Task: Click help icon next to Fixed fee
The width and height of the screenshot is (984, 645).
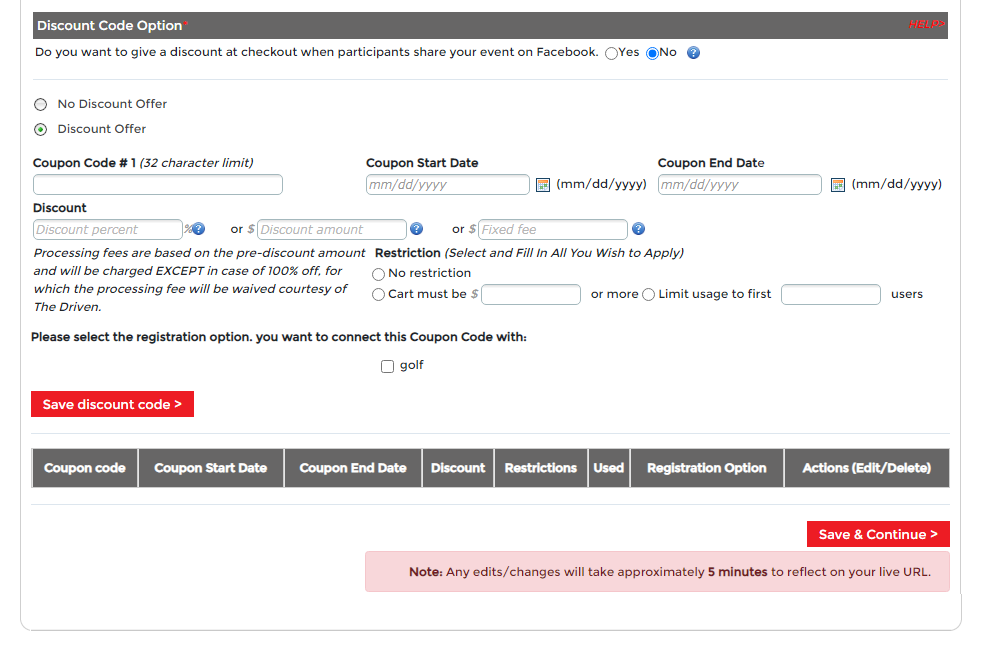Action: point(638,229)
